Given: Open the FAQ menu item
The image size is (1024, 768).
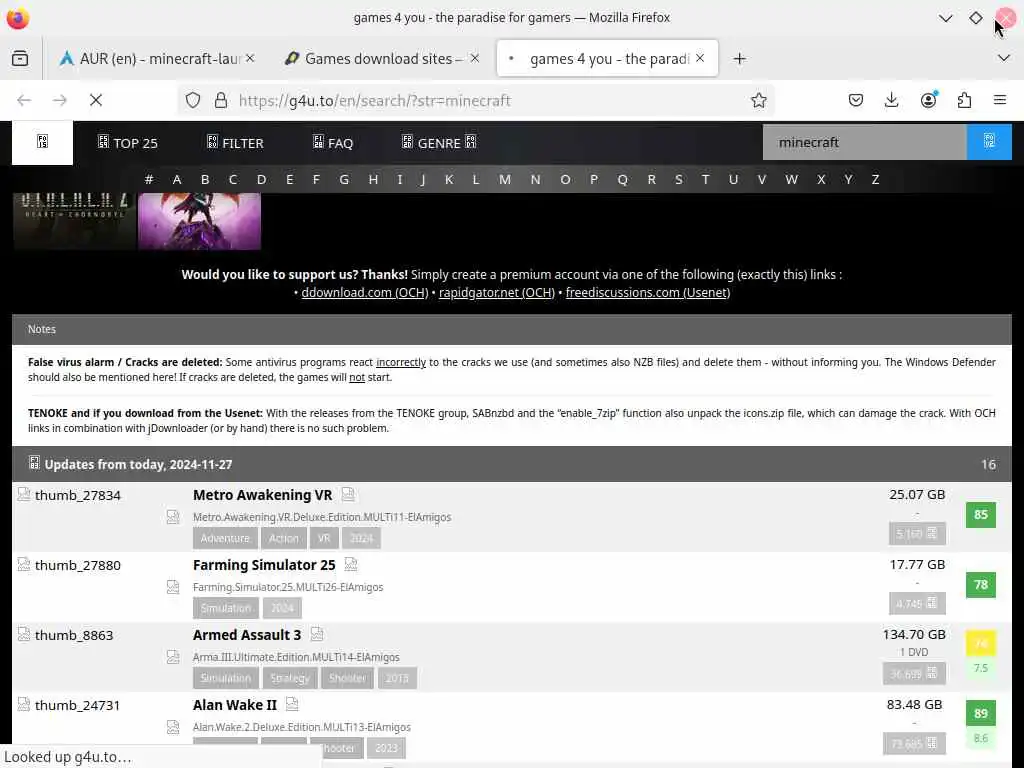Looking at the screenshot, I should 332,142.
